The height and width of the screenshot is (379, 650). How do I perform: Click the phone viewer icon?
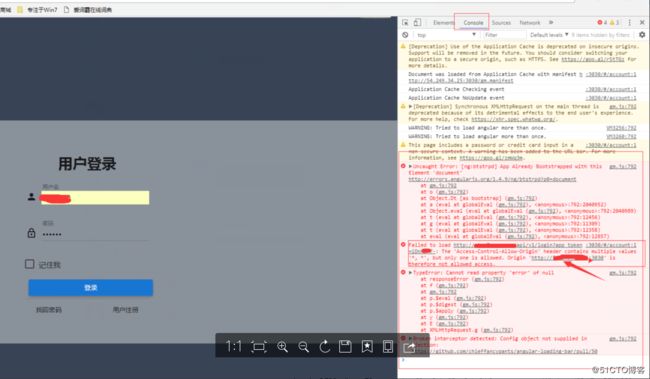point(388,347)
